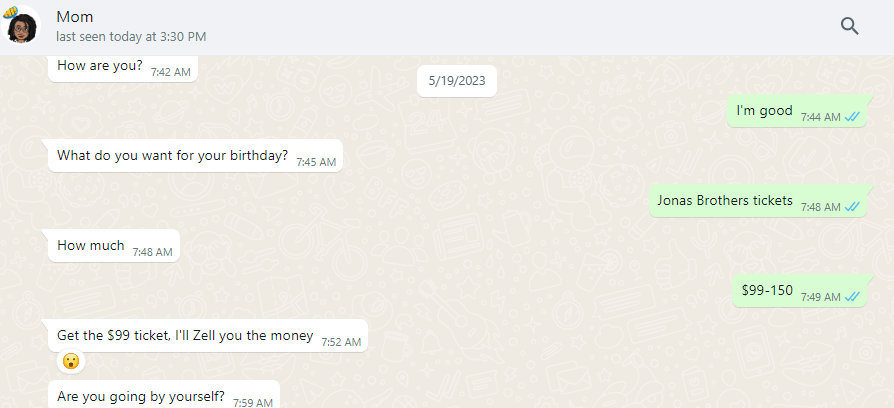
Task: Click "What do you want for your birthday?" message
Action: [x=172, y=156]
